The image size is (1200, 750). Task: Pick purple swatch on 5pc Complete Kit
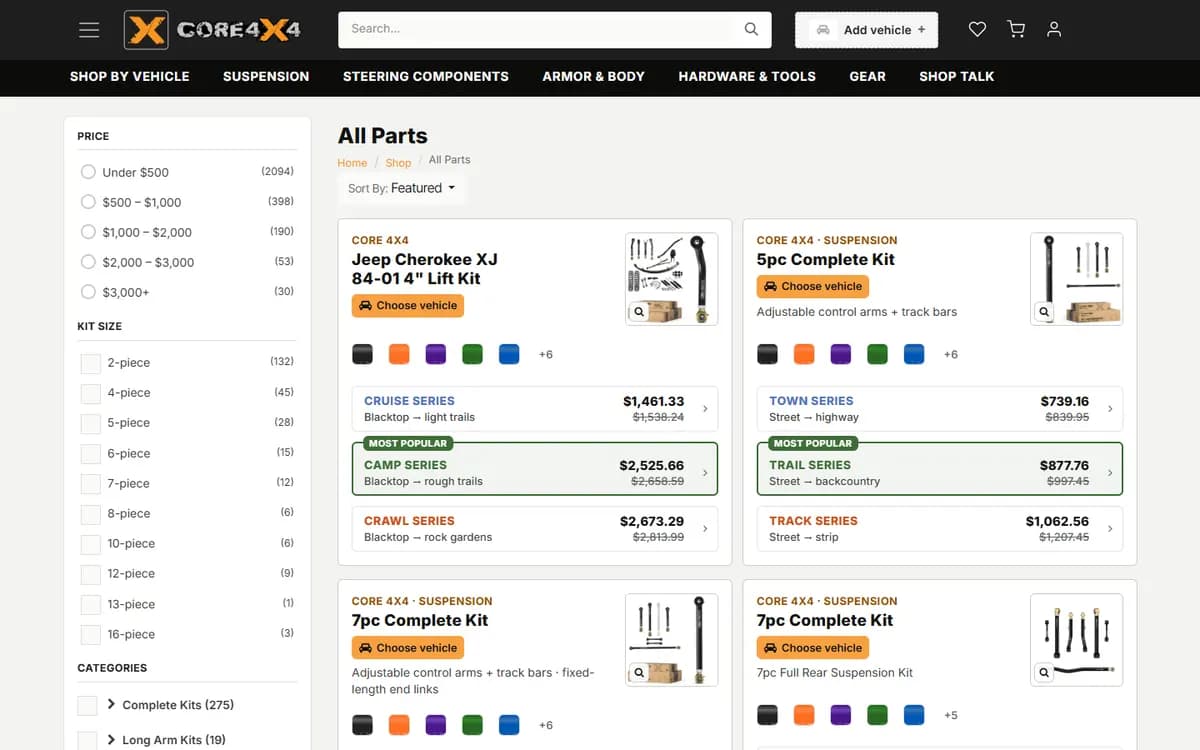coord(841,354)
